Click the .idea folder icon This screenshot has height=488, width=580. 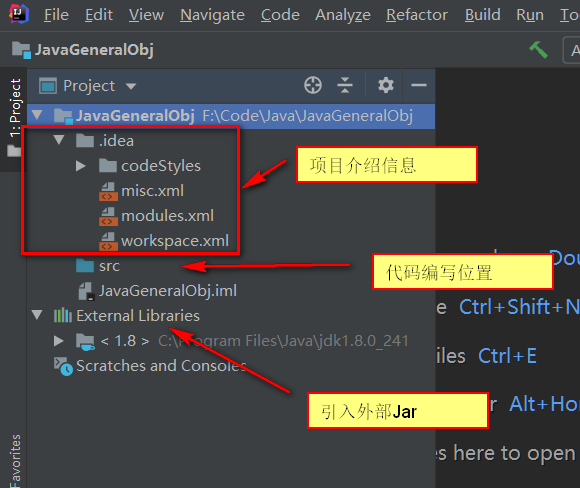(x=85, y=141)
